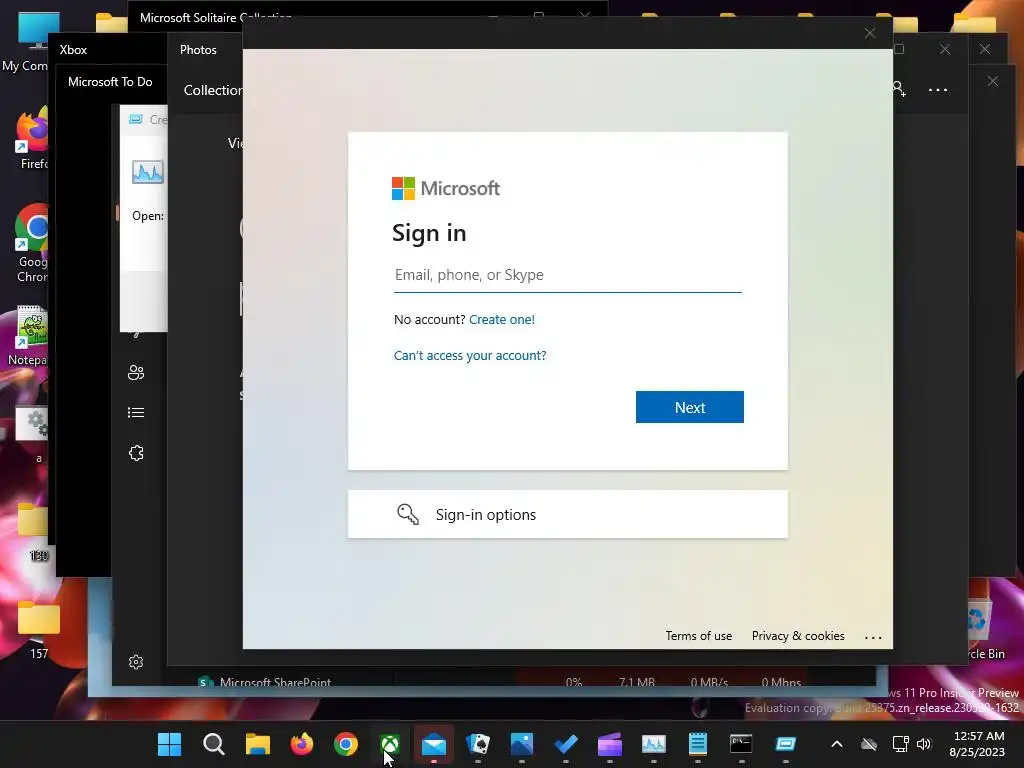
Task: Show hidden system tray icons
Action: (837, 744)
